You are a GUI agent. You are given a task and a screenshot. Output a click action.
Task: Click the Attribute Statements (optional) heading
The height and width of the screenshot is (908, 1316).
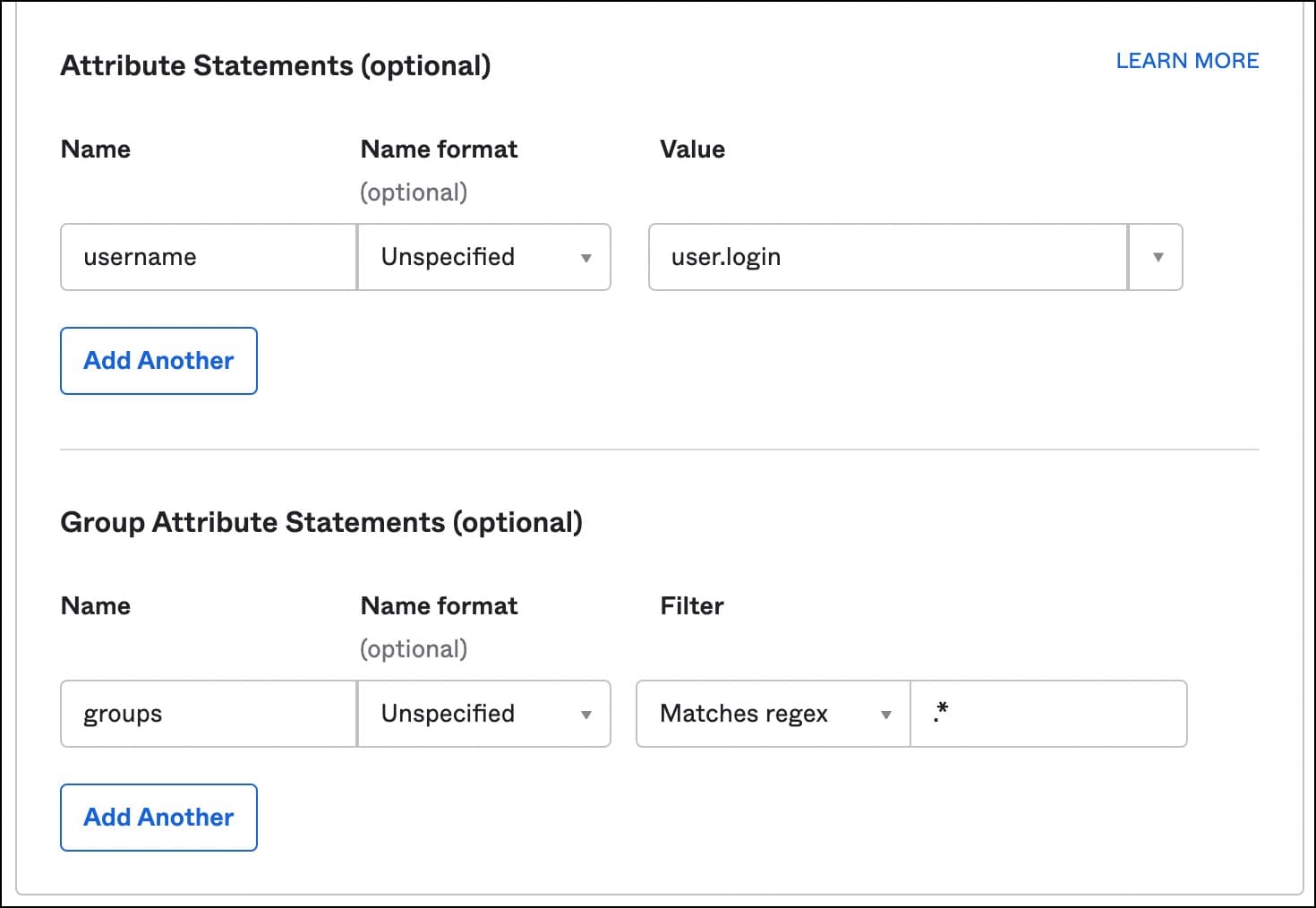tap(275, 66)
